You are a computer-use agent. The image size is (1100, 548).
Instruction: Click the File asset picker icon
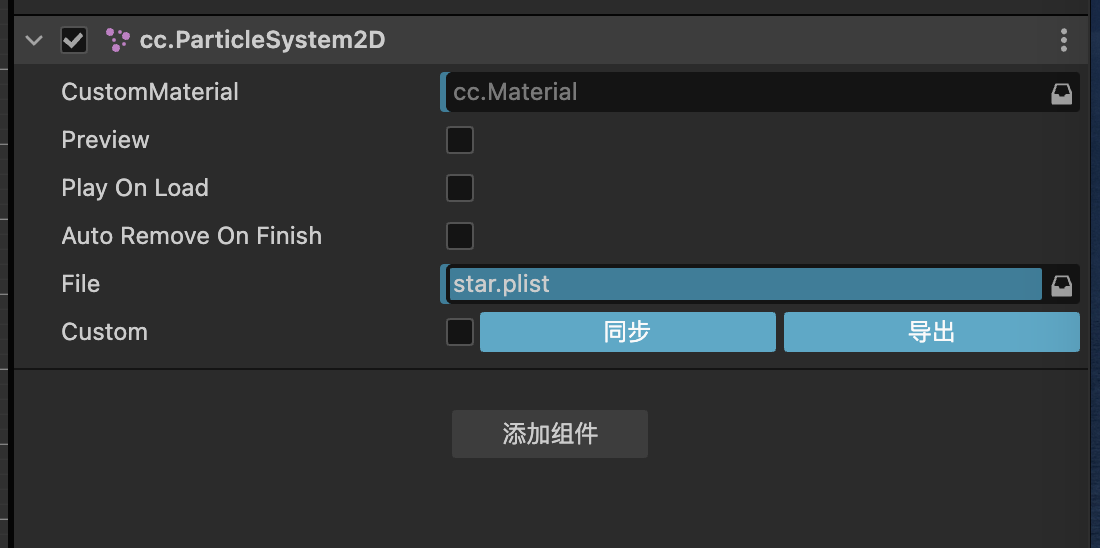coord(1061,285)
